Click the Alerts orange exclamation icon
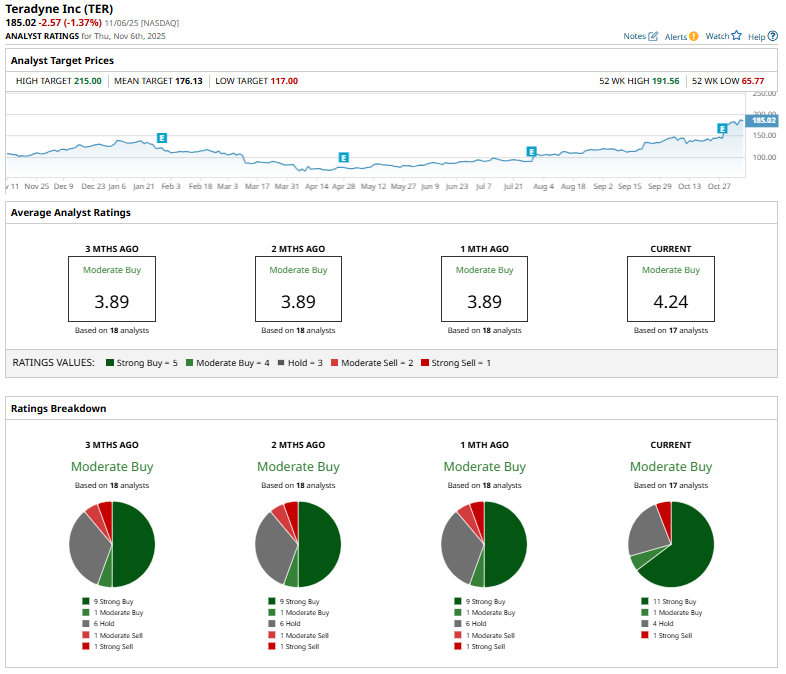Image resolution: width=786 pixels, height=674 pixels. coord(693,36)
